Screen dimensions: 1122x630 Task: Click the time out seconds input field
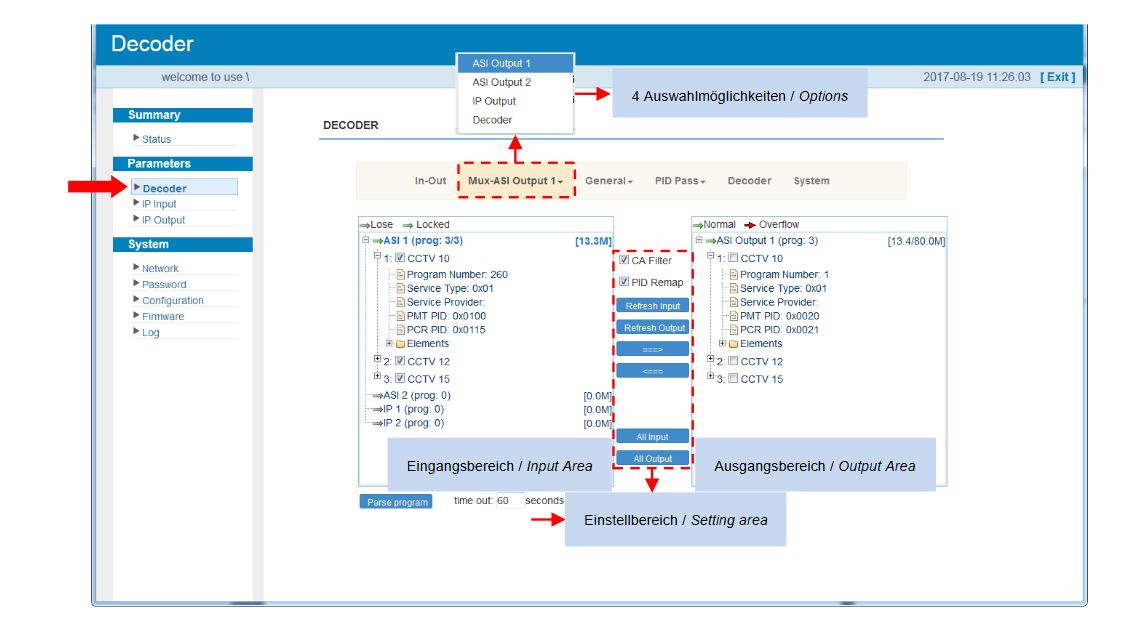tap(509, 501)
